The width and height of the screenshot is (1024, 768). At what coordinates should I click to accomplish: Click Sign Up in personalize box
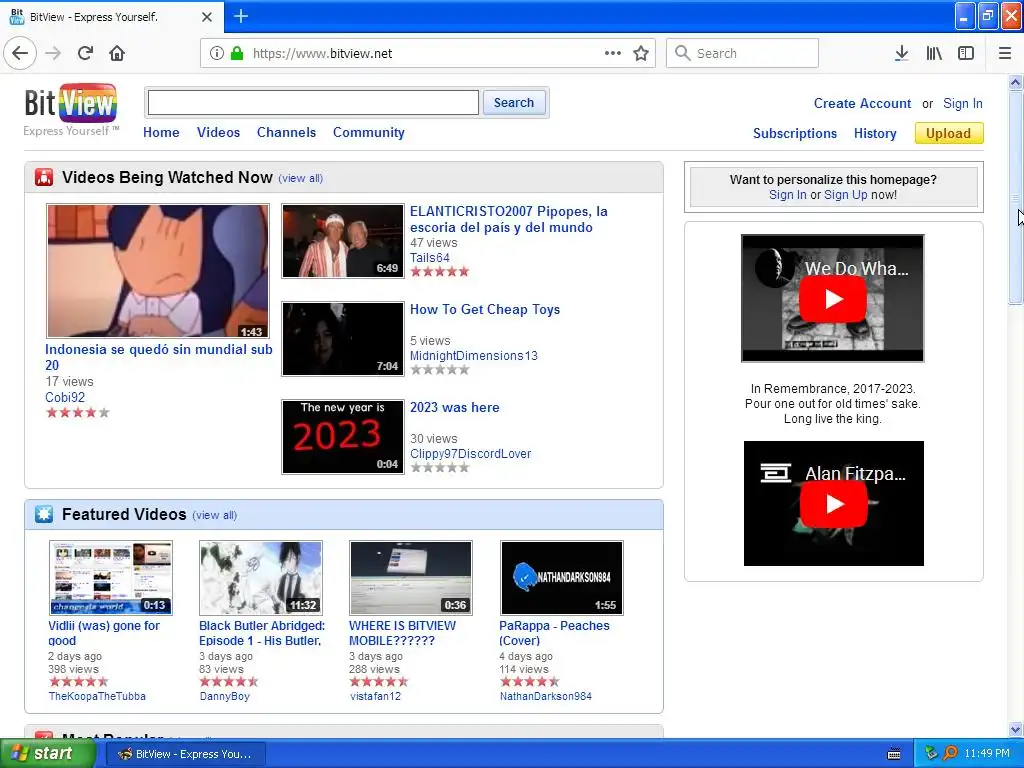(846, 195)
